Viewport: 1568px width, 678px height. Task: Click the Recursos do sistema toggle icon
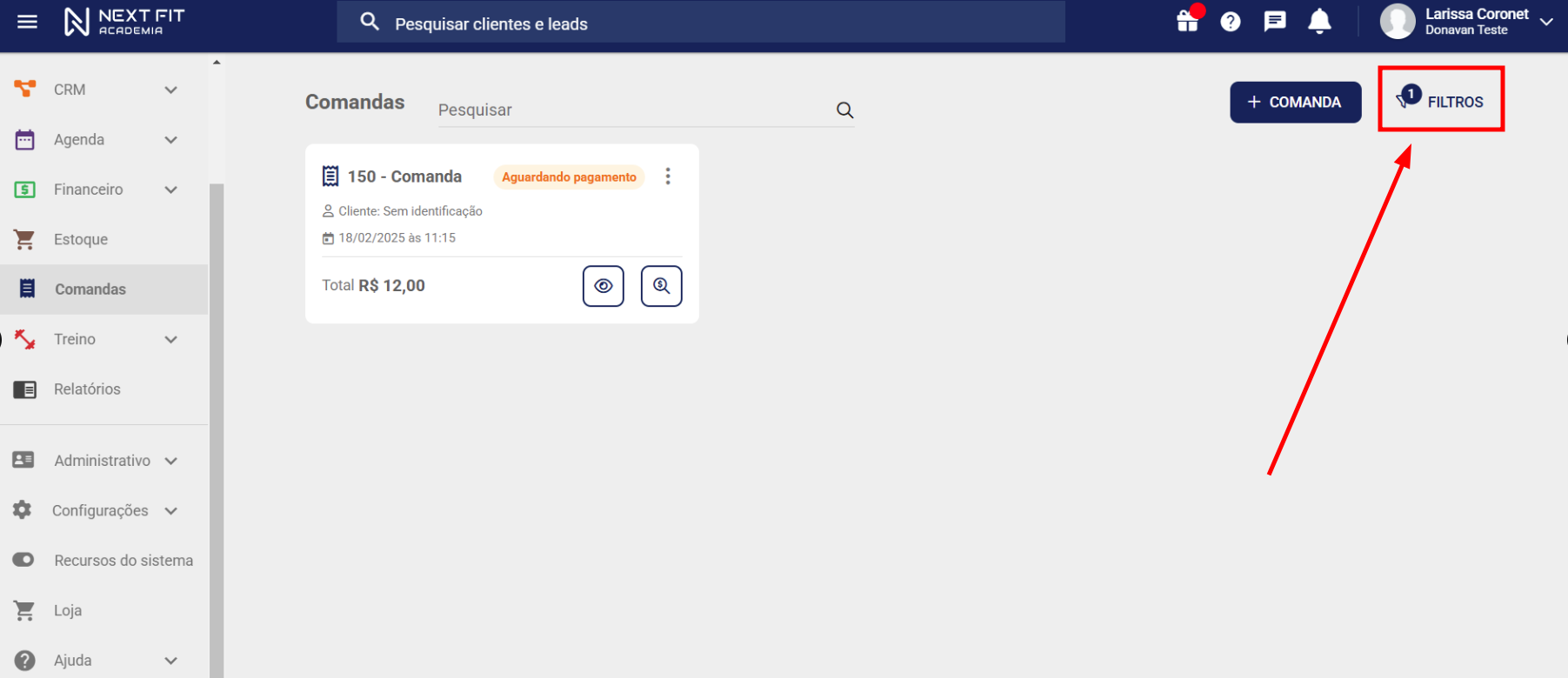23,560
